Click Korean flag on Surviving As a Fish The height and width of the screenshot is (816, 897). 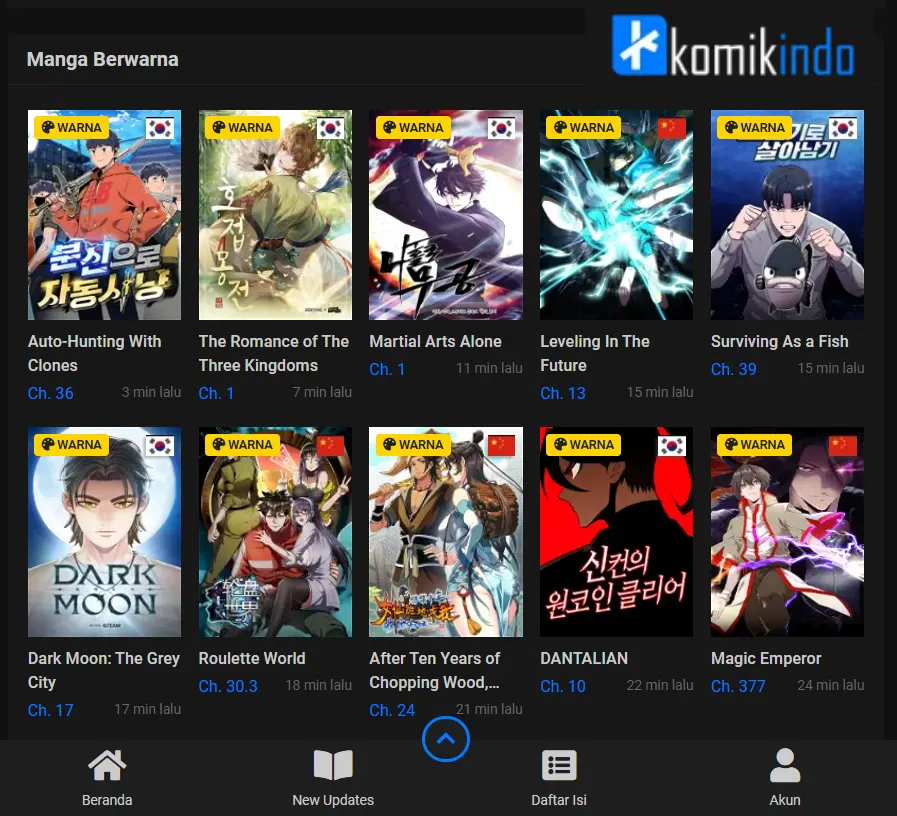coord(843,128)
